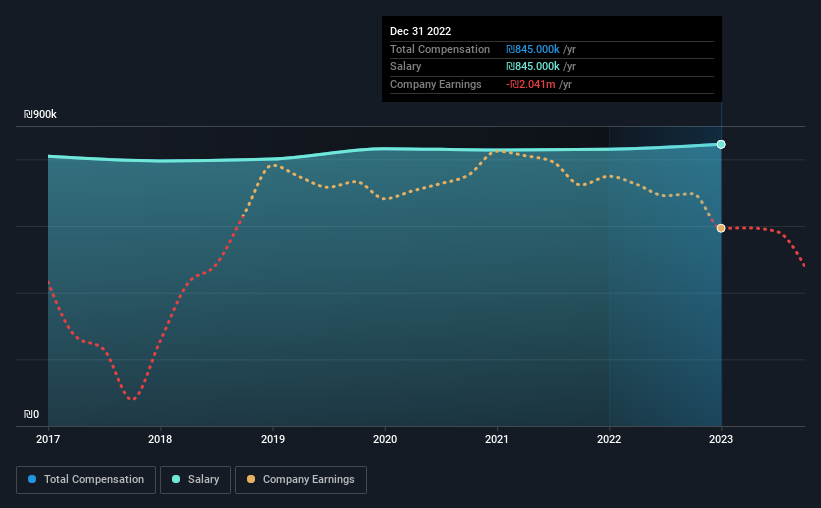Click the 2017 x-axis label
Screen dimensions: 821x508
[48, 439]
